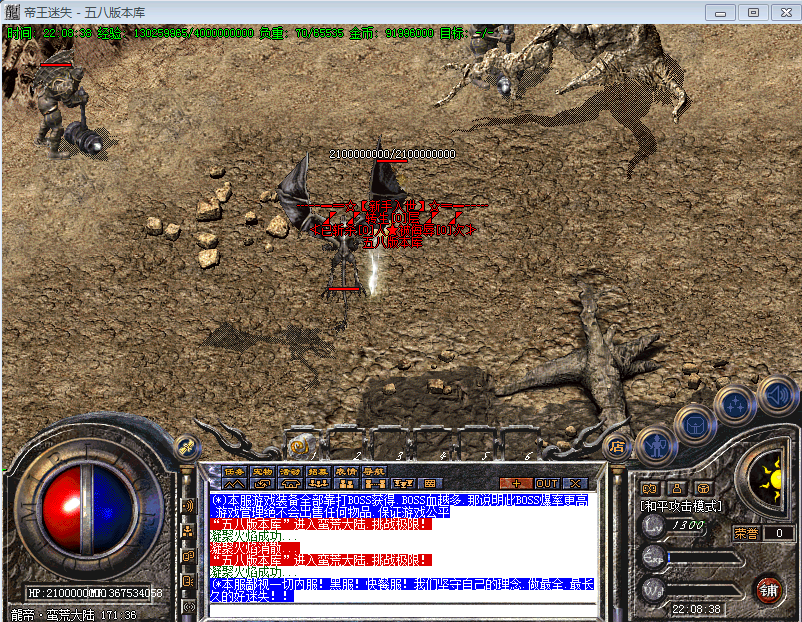Click the weight progress bar
Screen dimensions: 802x622
tap(705, 591)
